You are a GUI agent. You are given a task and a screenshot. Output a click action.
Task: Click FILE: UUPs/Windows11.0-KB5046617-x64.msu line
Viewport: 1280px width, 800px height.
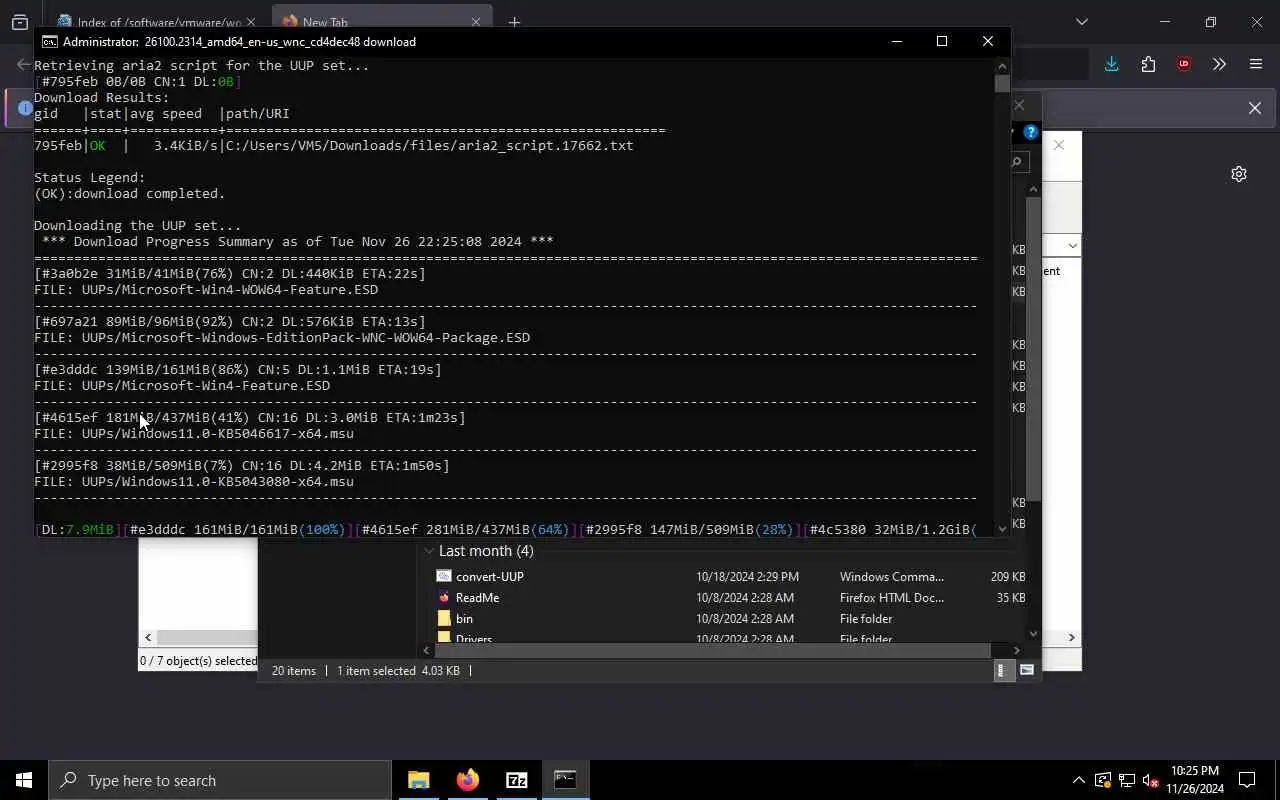(x=194, y=433)
